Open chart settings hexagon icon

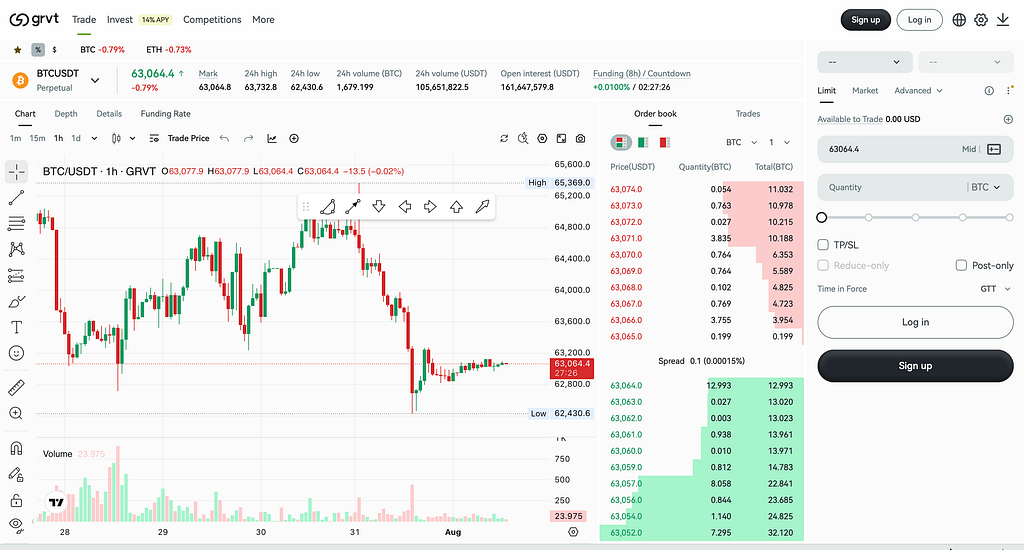[x=542, y=138]
